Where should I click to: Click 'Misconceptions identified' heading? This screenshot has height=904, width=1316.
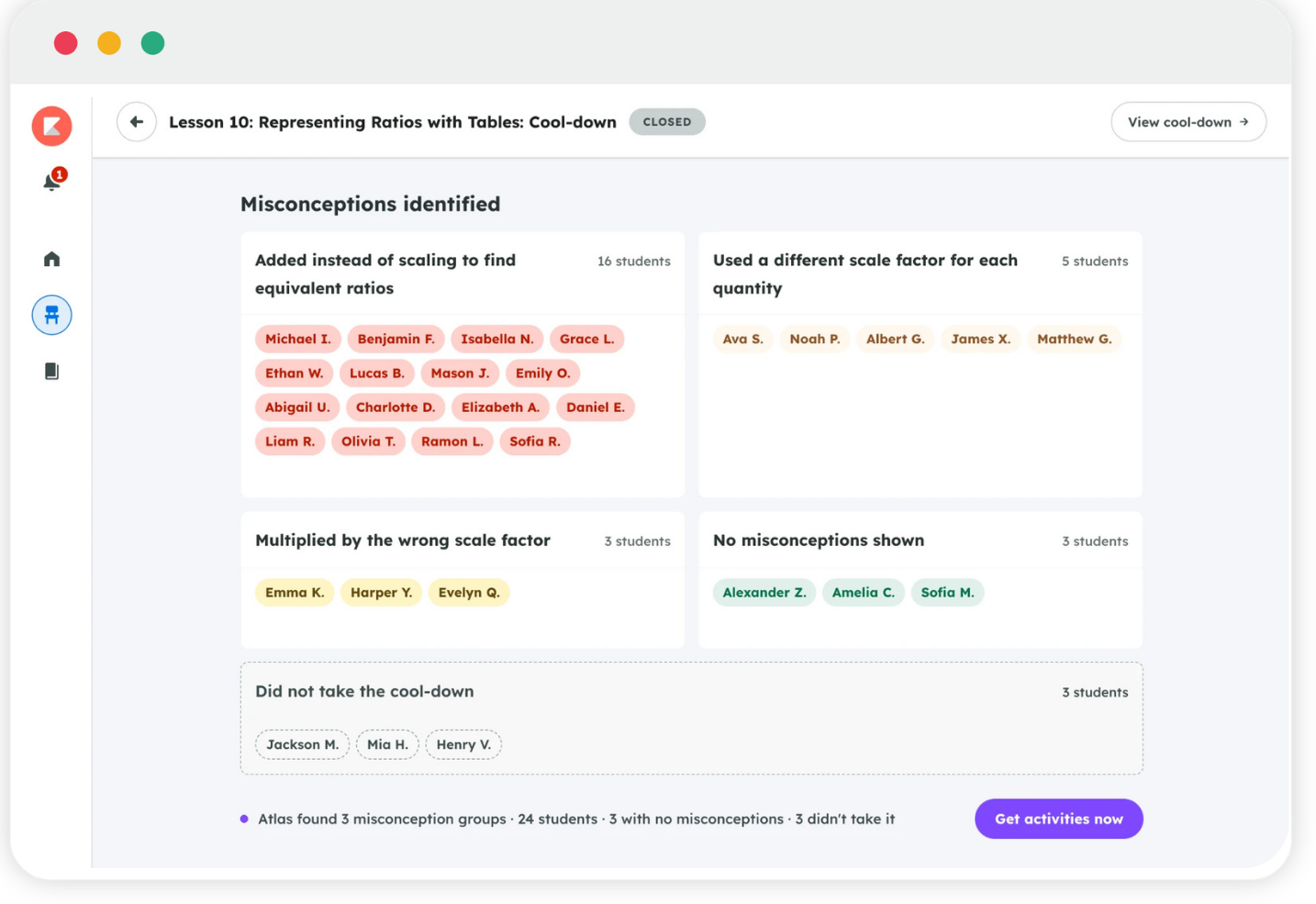point(371,204)
